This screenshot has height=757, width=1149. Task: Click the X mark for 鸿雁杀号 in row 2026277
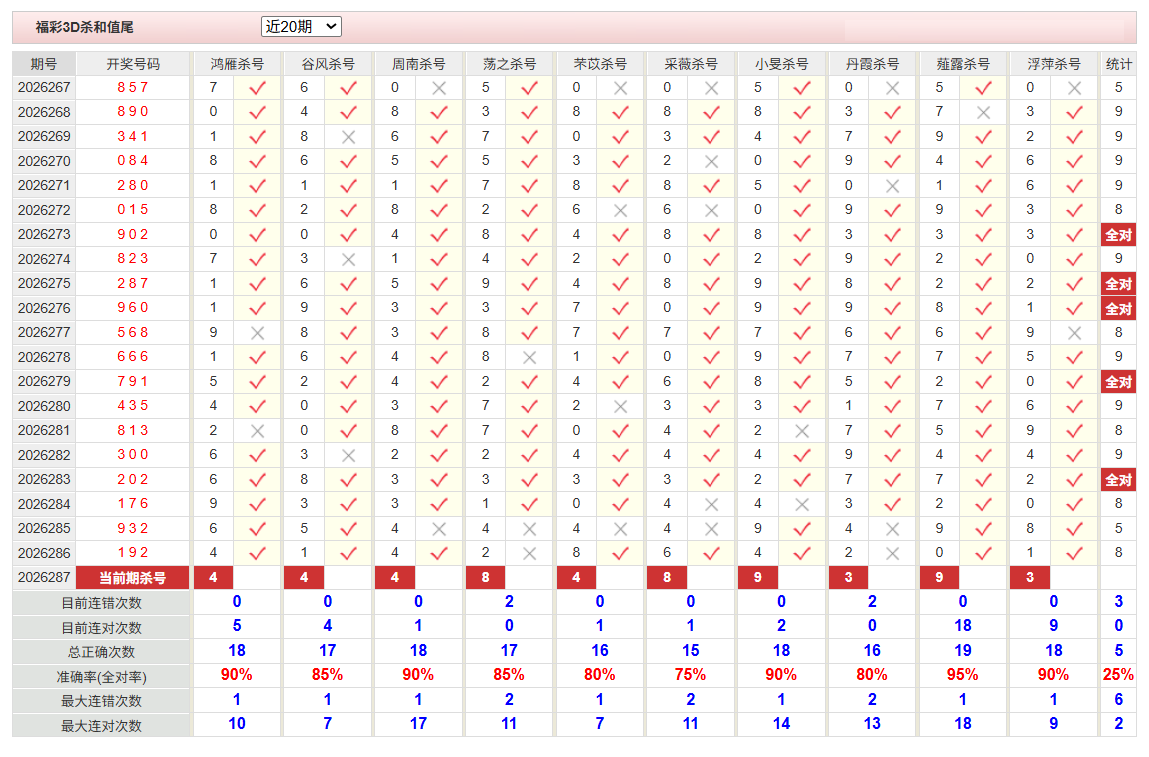(257, 333)
